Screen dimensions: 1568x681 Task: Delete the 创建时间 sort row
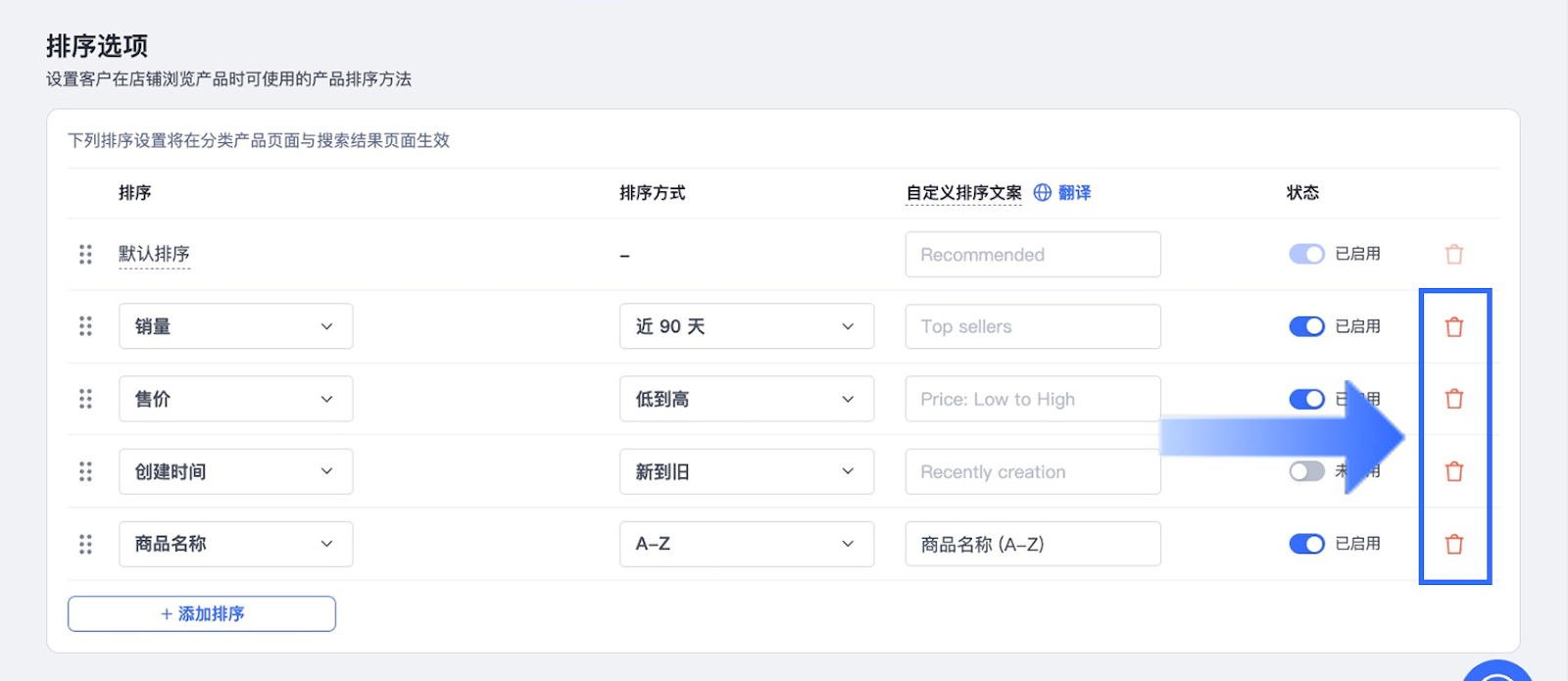point(1454,471)
